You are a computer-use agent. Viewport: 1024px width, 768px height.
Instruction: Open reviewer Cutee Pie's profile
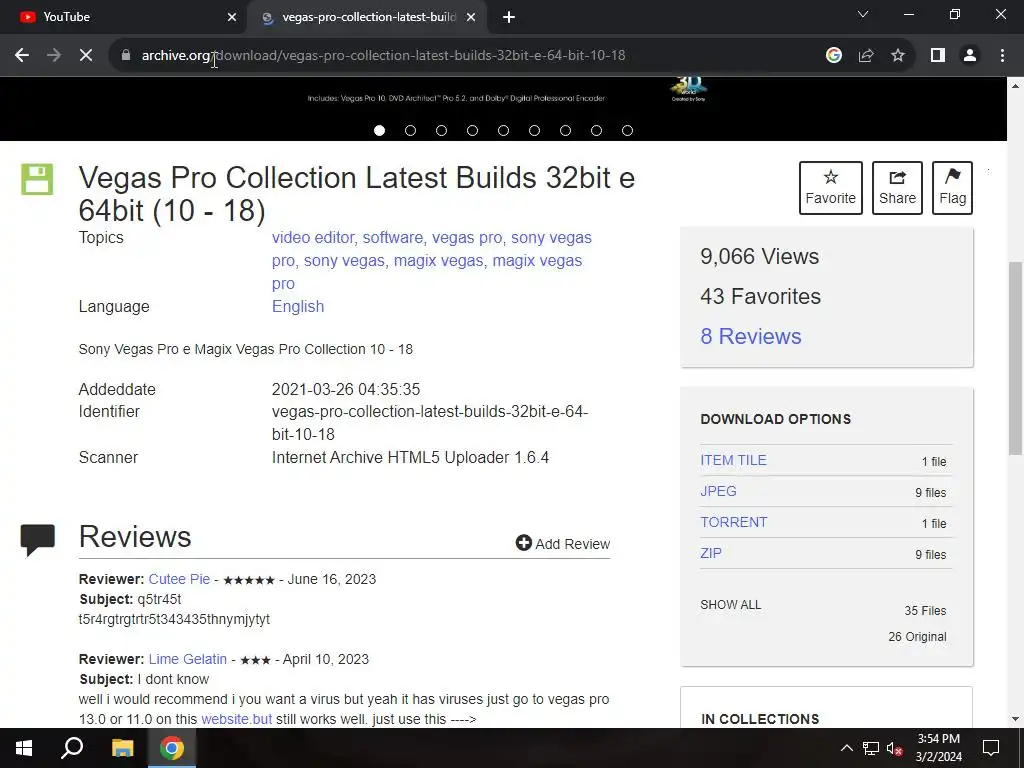(x=180, y=579)
